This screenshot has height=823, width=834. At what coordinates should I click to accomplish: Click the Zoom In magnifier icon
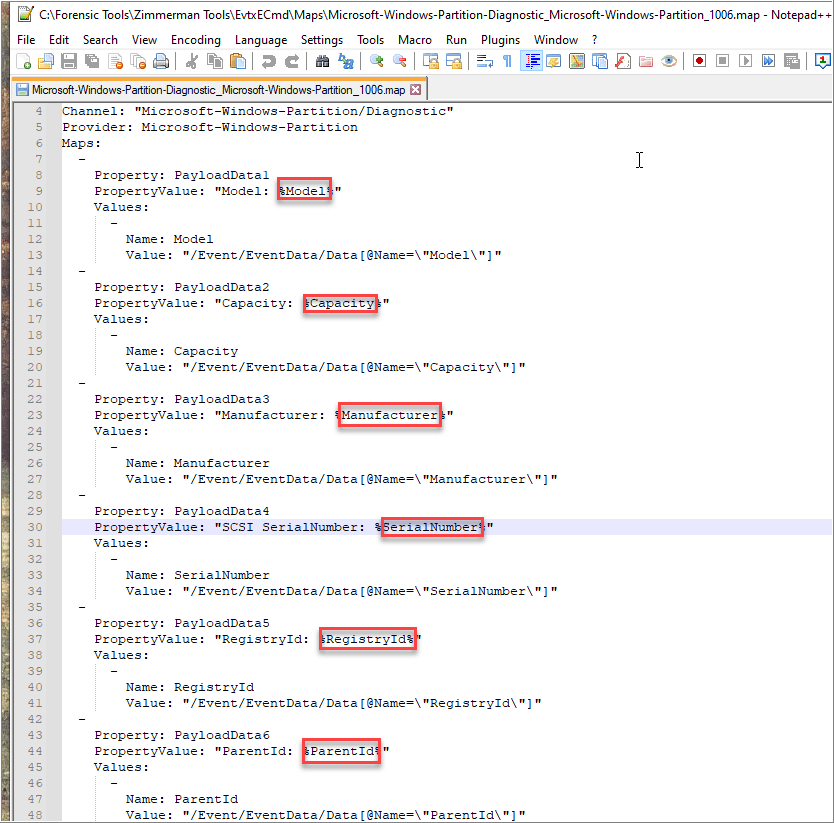click(x=377, y=62)
